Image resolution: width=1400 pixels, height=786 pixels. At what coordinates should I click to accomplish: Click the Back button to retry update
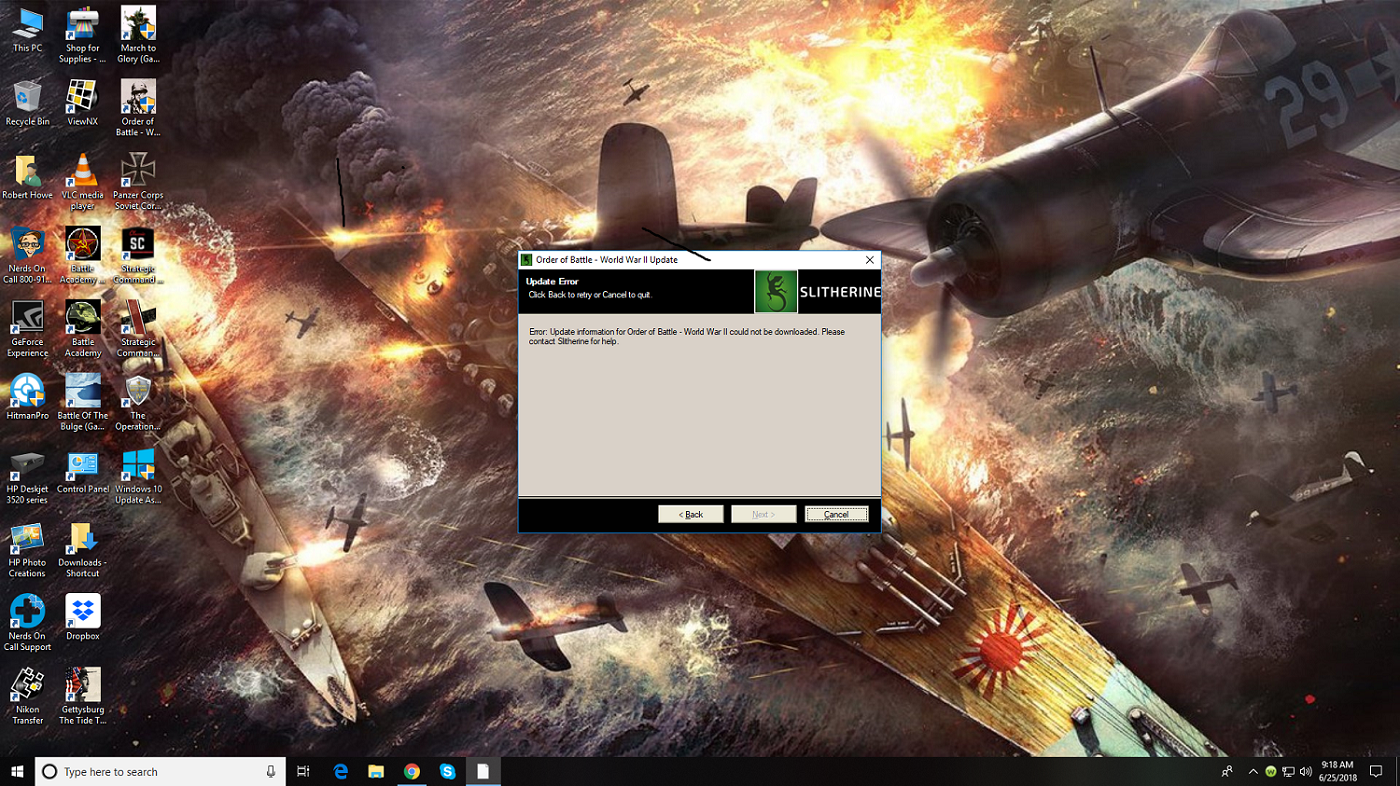pyautogui.click(x=690, y=514)
